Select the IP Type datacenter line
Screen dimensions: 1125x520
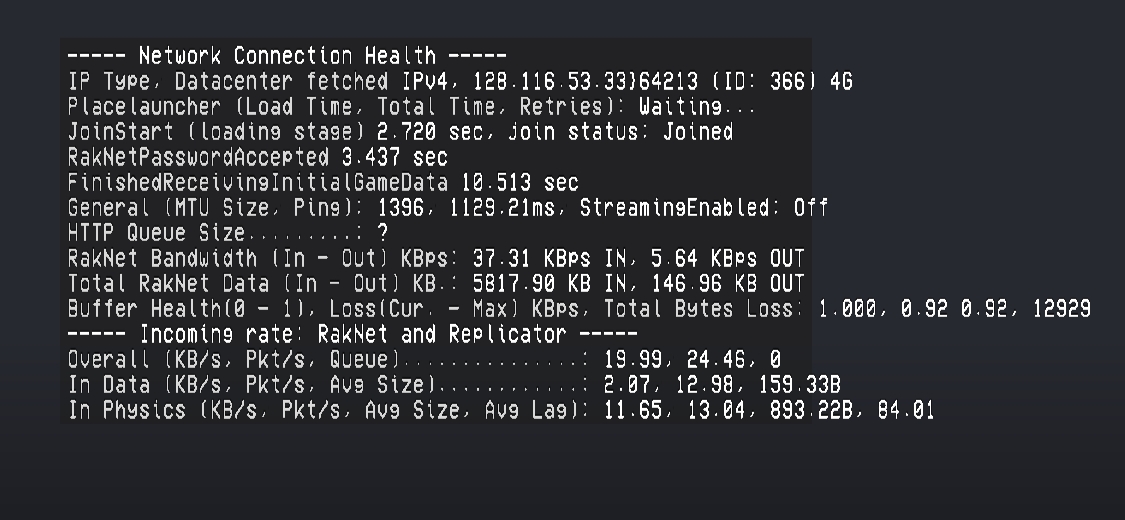(x=460, y=81)
